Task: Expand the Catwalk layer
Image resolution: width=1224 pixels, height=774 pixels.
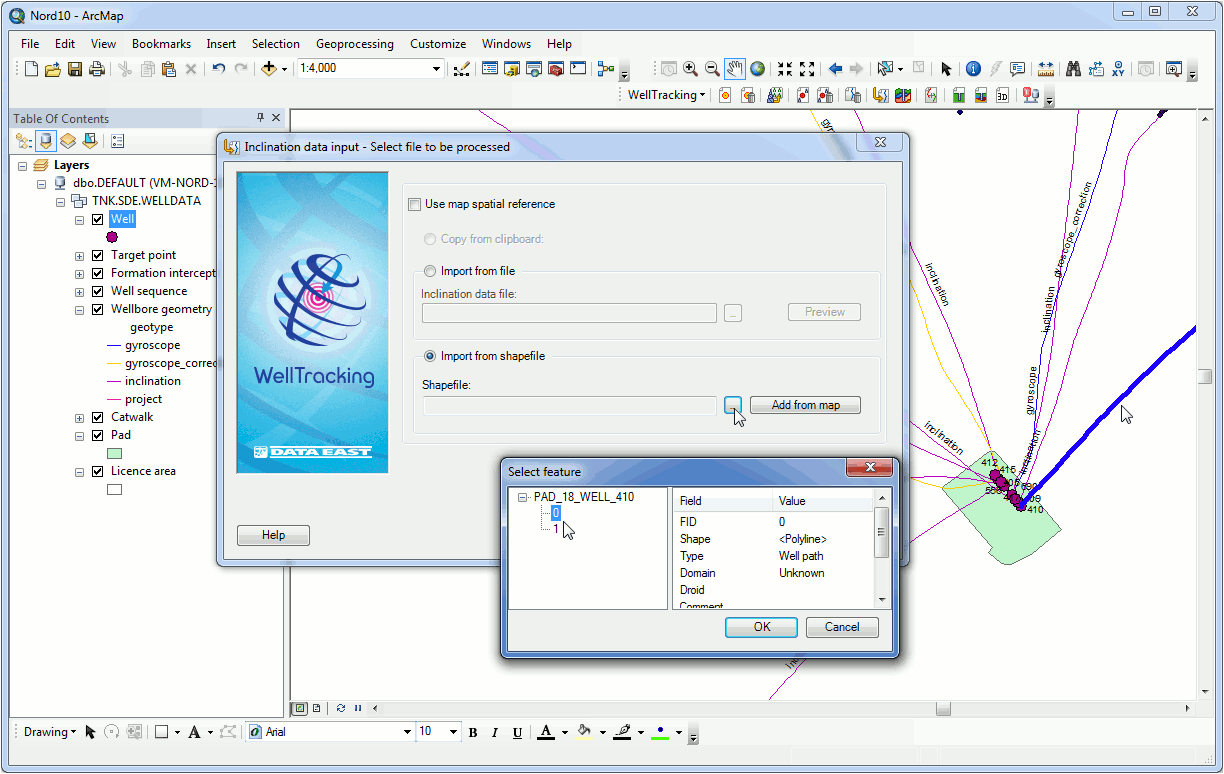Action: click(79, 417)
